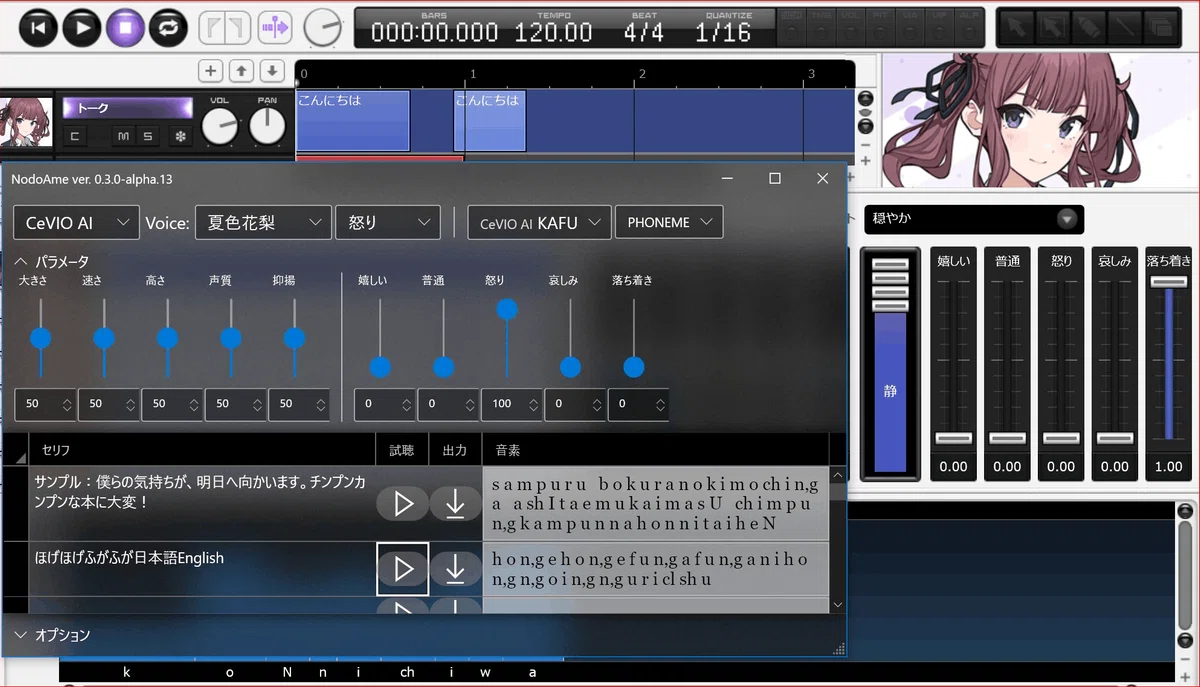
Task: Click the master volume knob in top toolbar
Action: pyautogui.click(x=322, y=28)
